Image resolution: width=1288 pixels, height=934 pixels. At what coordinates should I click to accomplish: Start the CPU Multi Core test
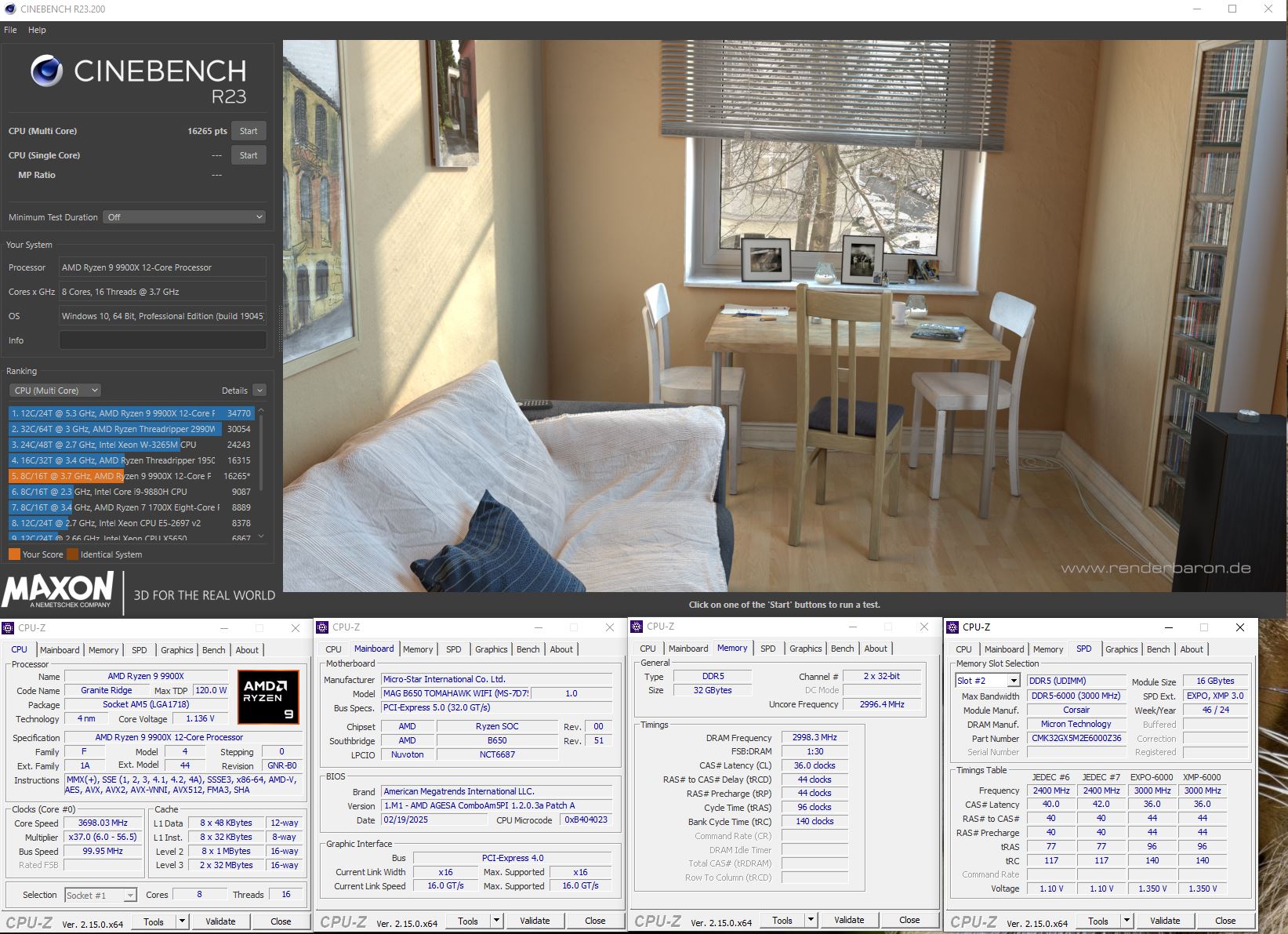pyautogui.click(x=249, y=131)
